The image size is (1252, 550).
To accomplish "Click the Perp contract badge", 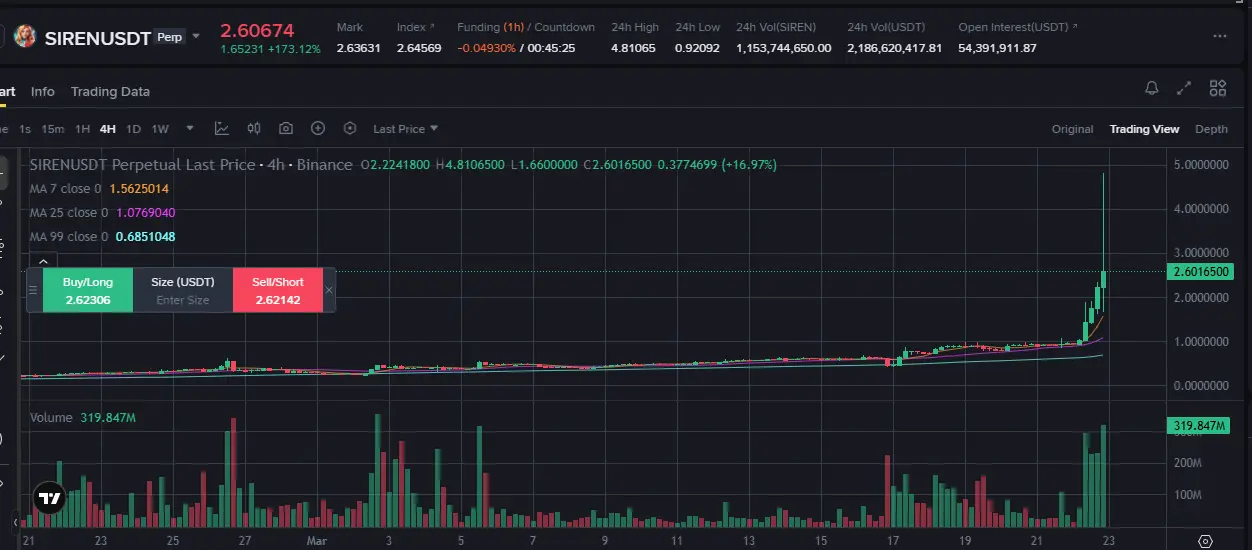I will 171,37.
